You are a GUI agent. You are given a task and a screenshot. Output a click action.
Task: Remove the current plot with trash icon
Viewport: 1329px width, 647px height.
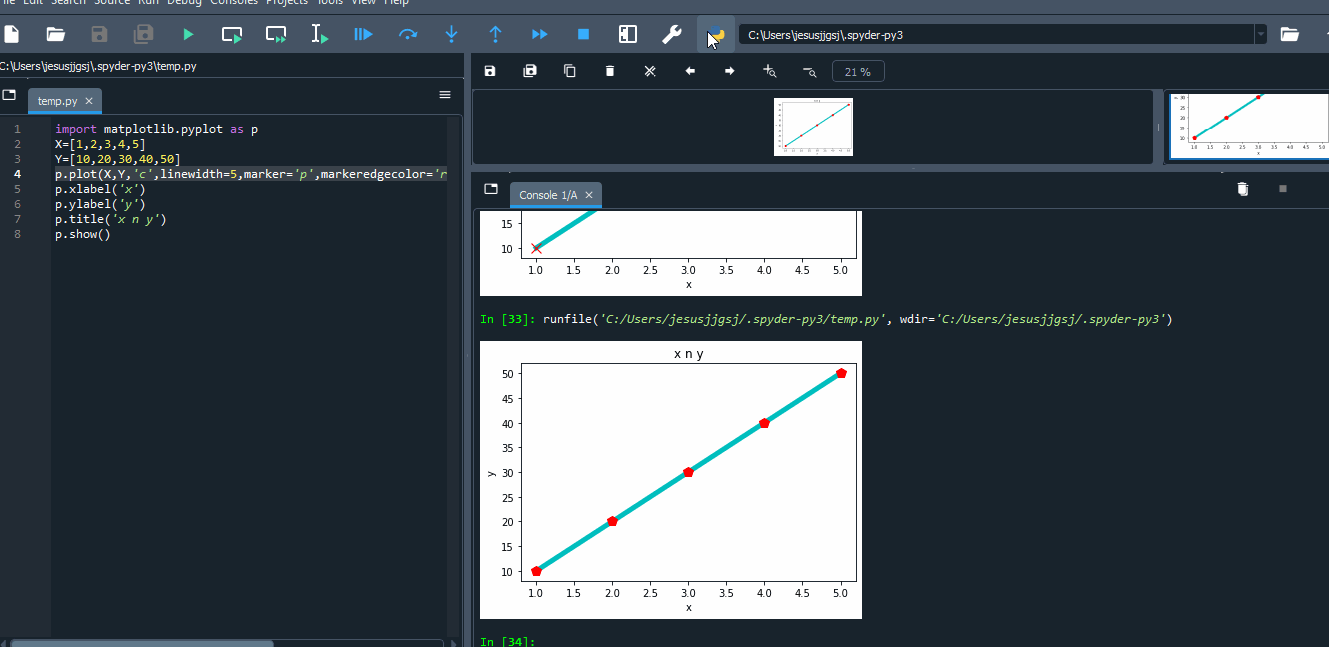(x=610, y=71)
